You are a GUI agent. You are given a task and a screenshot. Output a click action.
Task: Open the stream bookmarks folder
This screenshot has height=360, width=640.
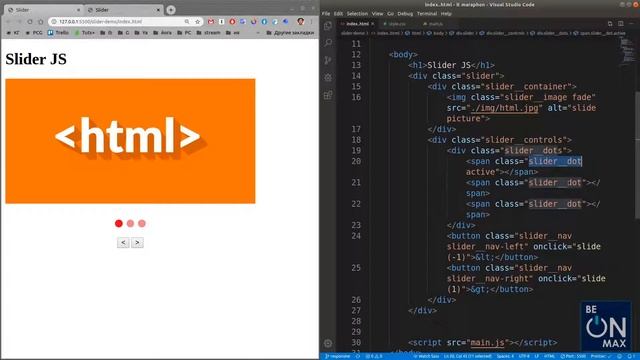(x=208, y=33)
